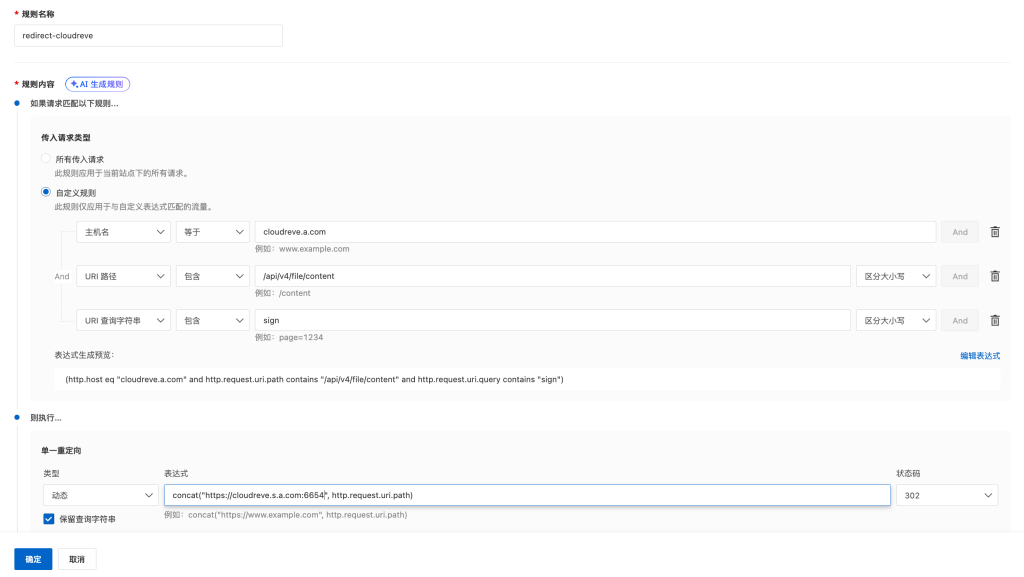The width and height of the screenshot is (1024, 577).
Task: Click the 确定 confirm button
Action: pos(33,559)
